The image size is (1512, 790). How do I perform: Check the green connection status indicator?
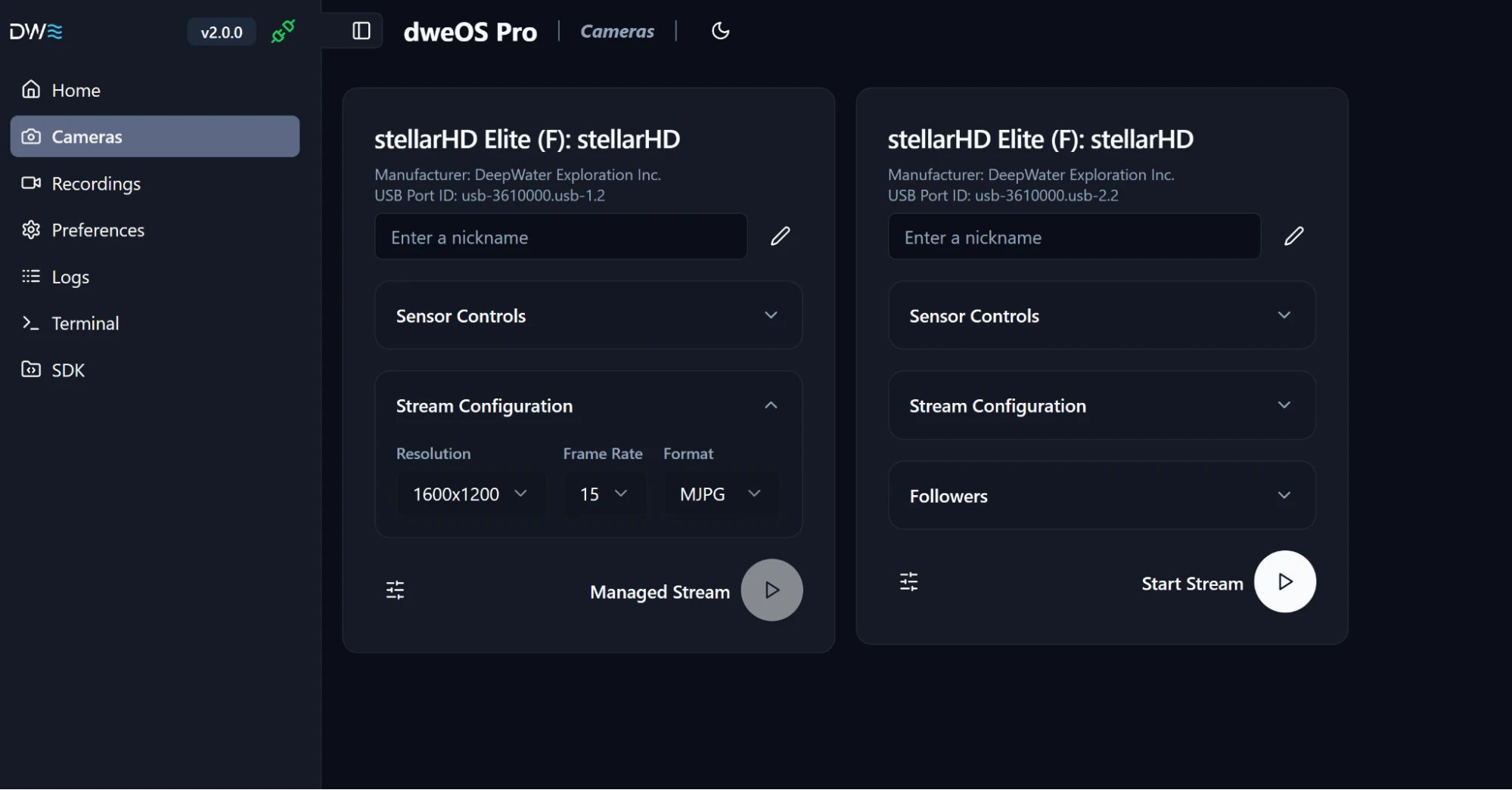pyautogui.click(x=282, y=31)
